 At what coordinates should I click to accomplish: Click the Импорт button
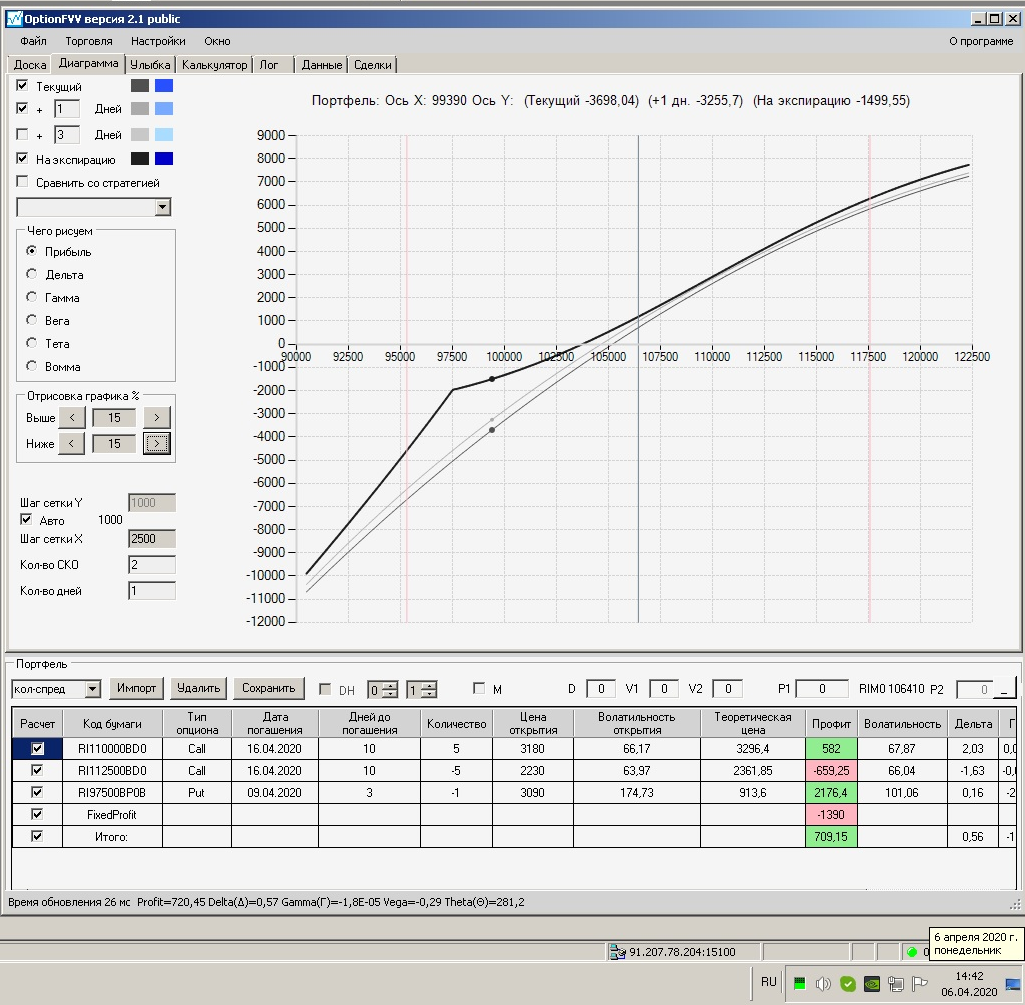point(136,688)
